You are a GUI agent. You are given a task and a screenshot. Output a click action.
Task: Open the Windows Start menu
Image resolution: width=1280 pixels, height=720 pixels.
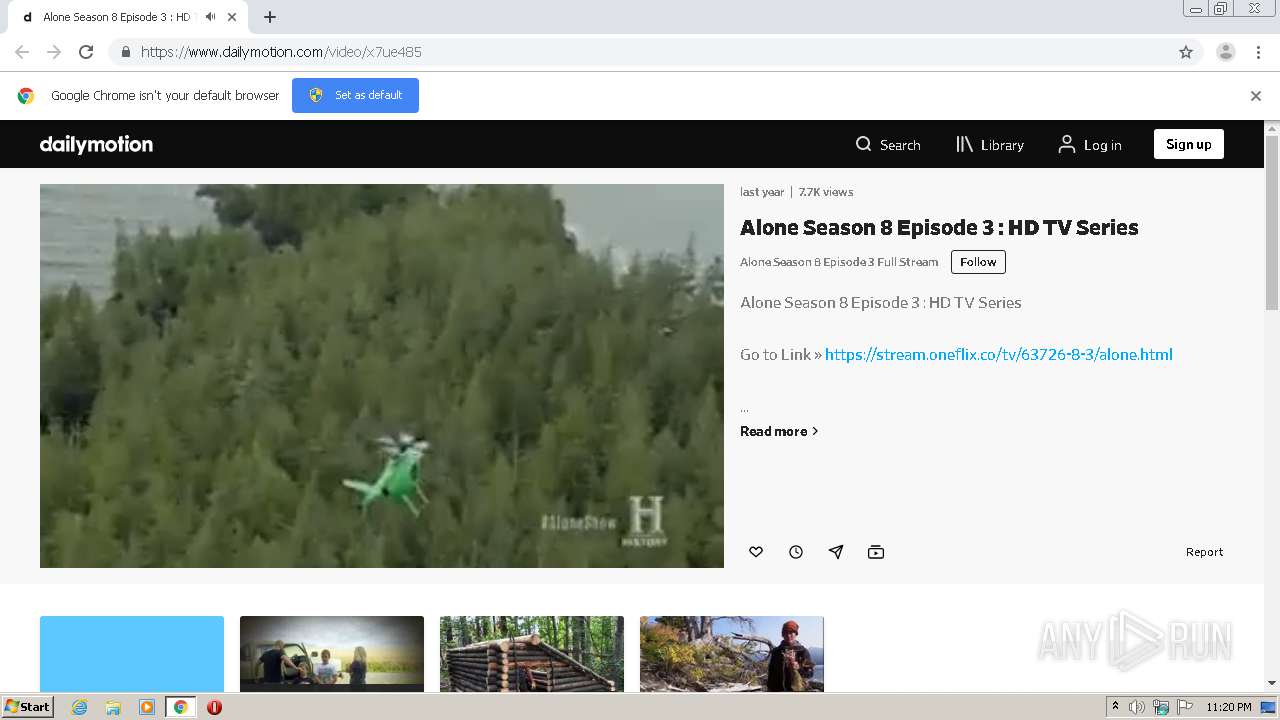[27, 707]
